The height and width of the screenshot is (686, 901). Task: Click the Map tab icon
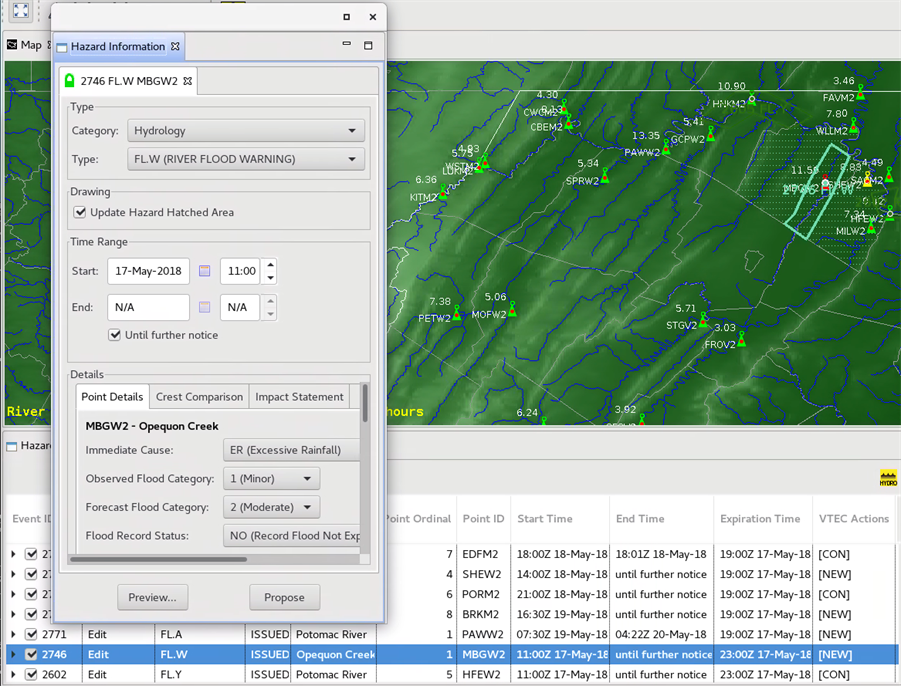click(12, 44)
